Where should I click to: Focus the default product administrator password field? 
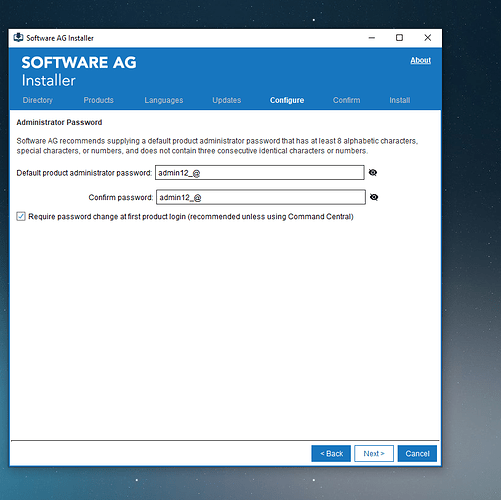click(x=260, y=173)
